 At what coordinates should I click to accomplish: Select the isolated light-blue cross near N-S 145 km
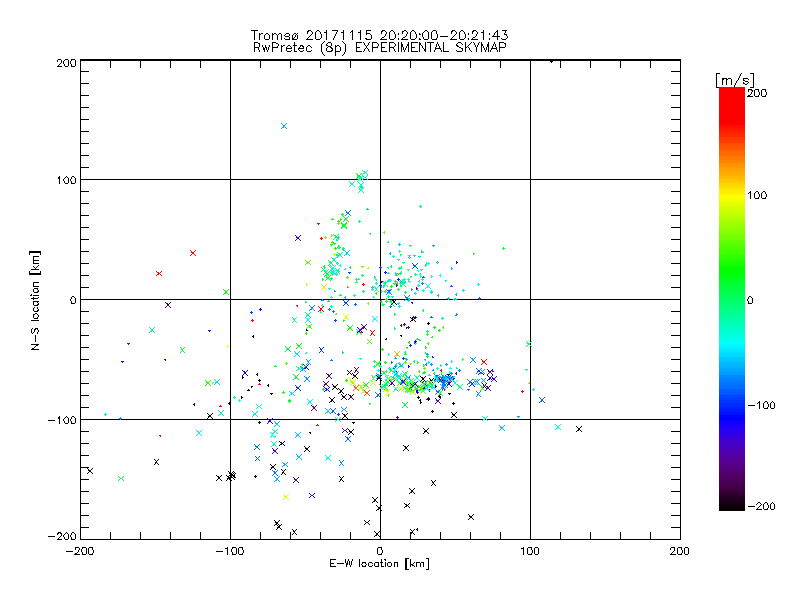coord(284,126)
